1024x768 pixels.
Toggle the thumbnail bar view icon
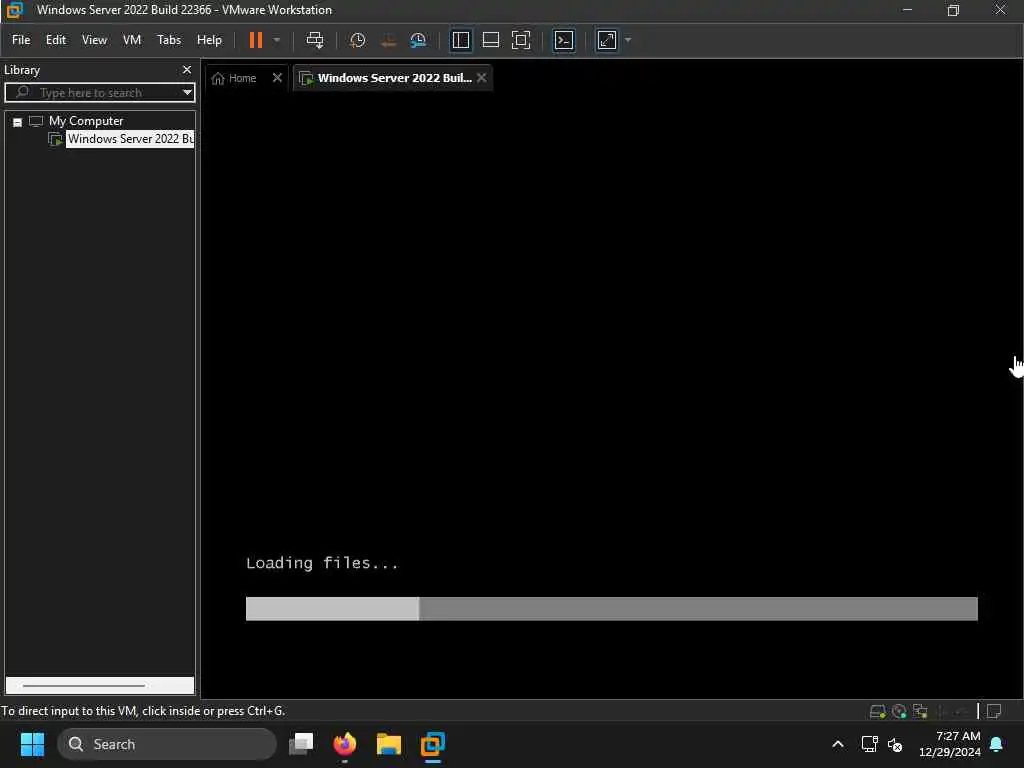click(x=490, y=40)
